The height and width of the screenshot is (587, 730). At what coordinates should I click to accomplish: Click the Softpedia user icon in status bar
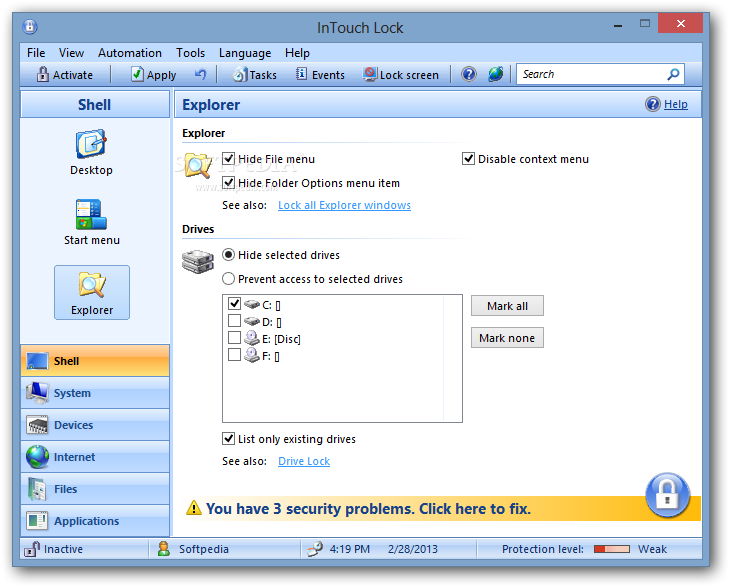(163, 549)
